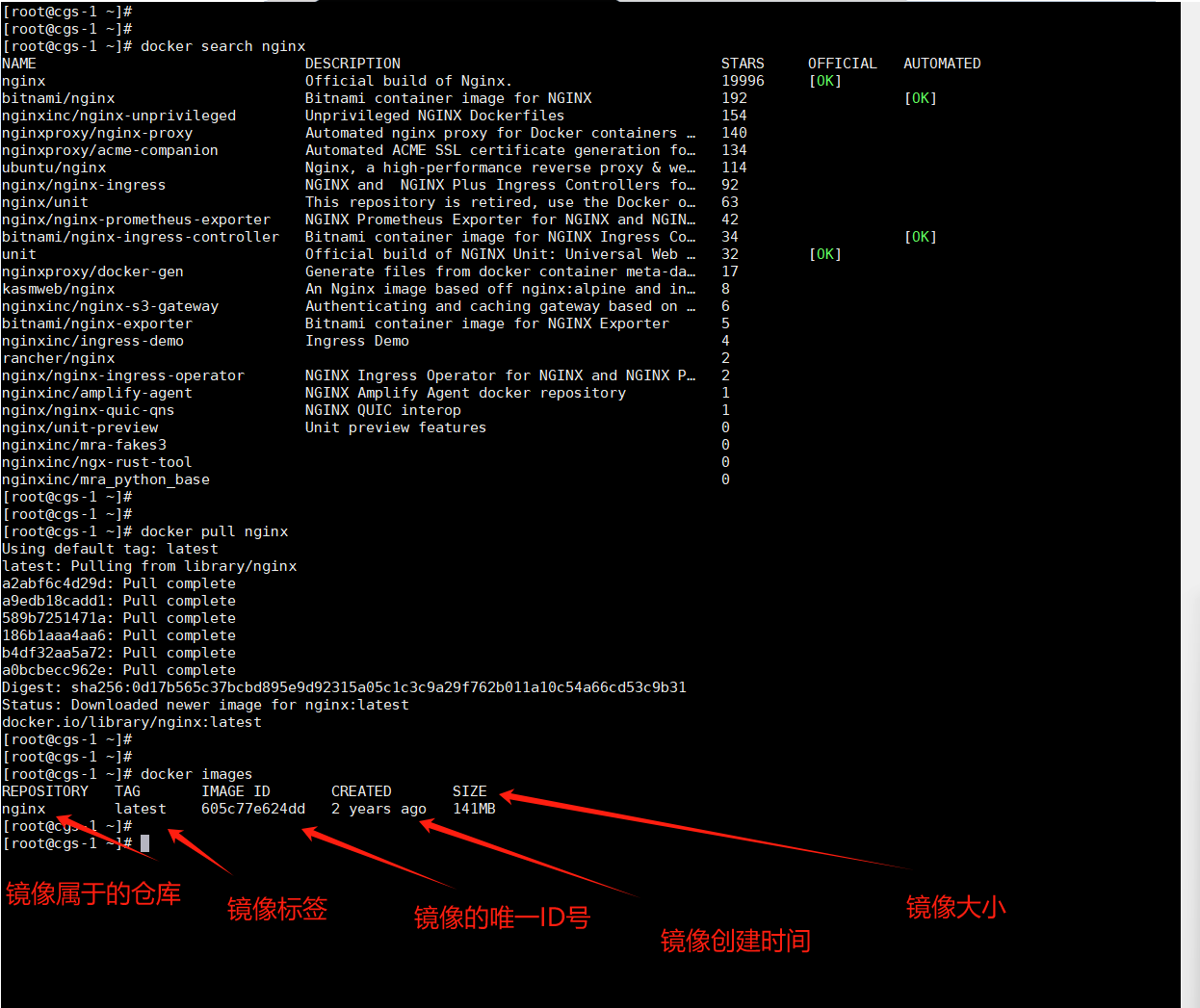Click the [OK] automated mark for bitnami/nginx
The width and height of the screenshot is (1200, 1008).
click(921, 98)
